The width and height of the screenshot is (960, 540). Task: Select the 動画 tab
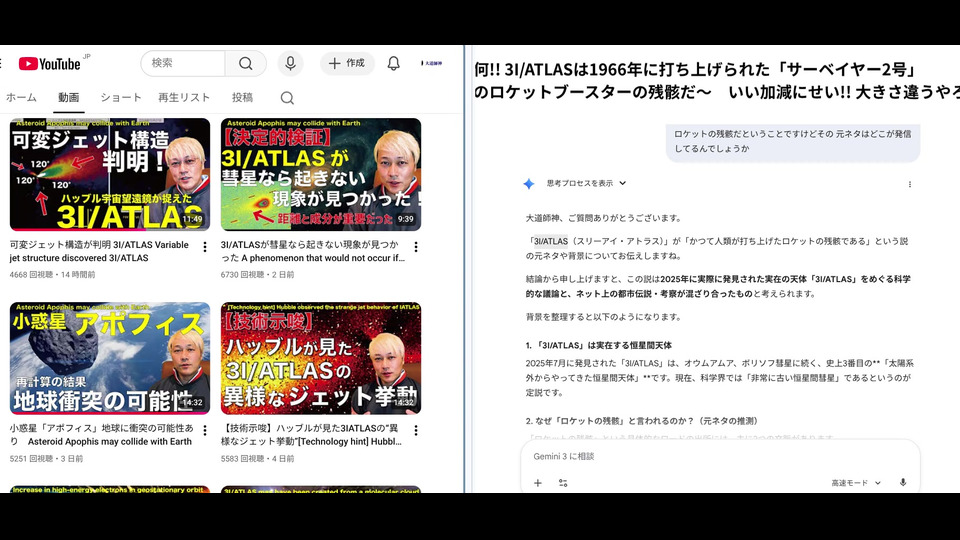(69, 97)
